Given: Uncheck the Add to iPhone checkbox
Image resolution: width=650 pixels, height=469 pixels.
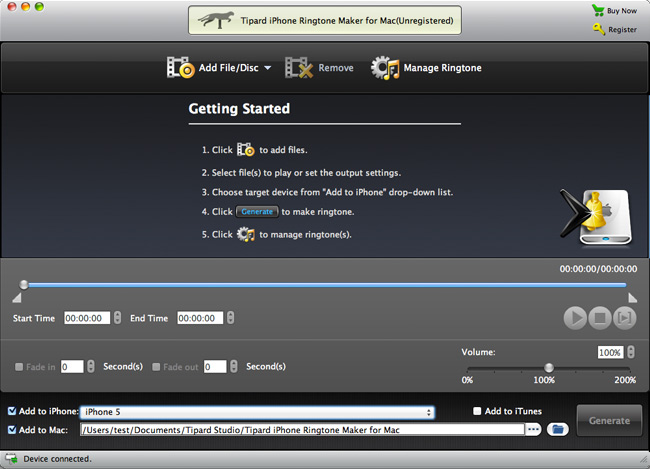Looking at the screenshot, I should (12, 411).
